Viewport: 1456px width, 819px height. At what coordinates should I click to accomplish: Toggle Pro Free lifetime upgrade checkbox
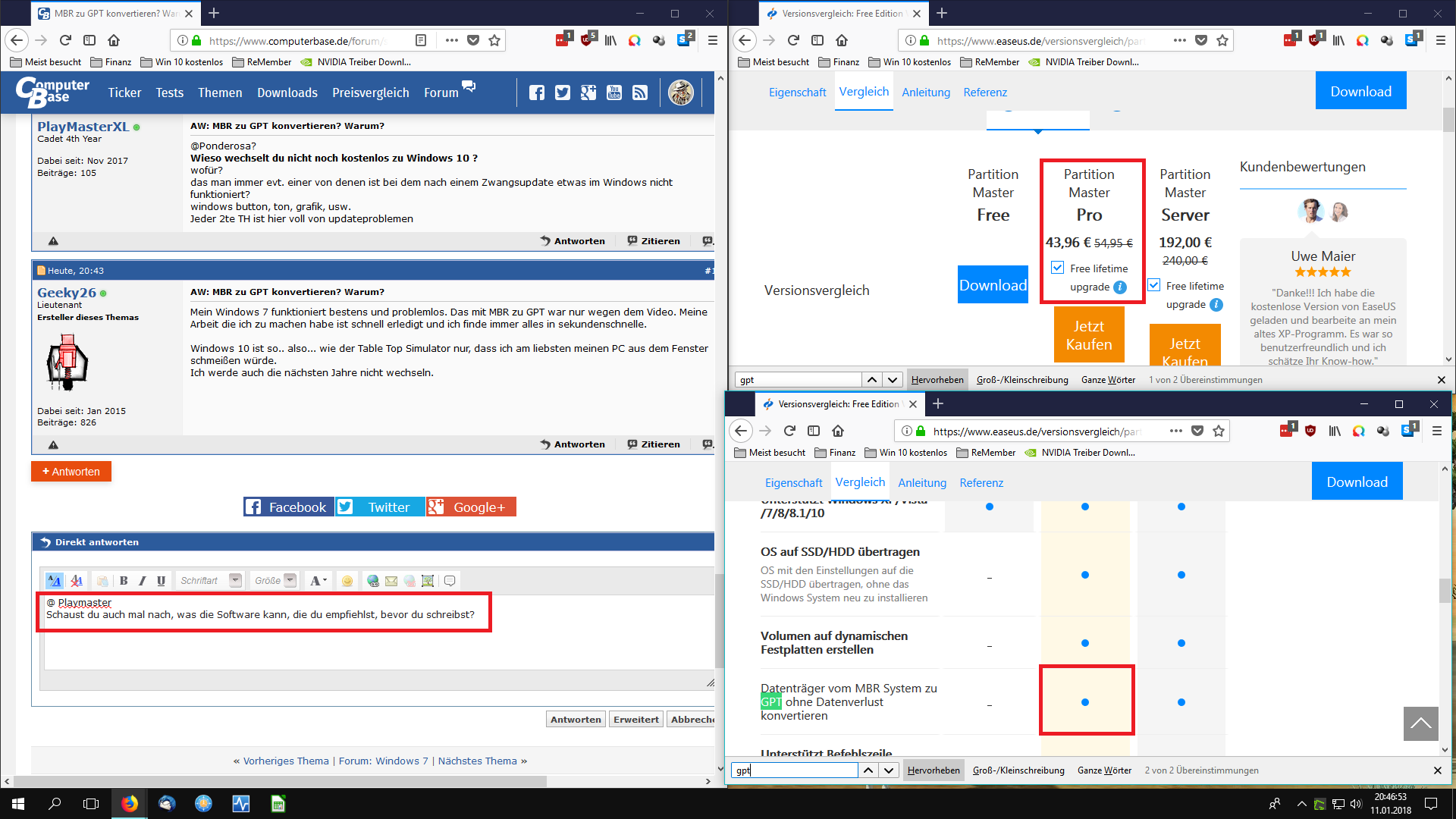click(x=1058, y=268)
